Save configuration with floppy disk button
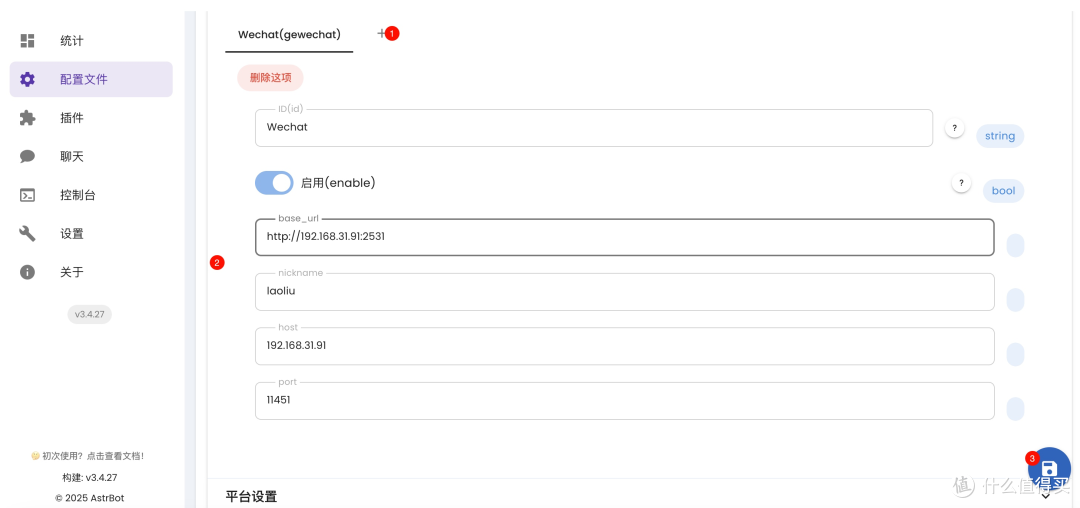Image resolution: width=1080 pixels, height=508 pixels. tap(1049, 468)
